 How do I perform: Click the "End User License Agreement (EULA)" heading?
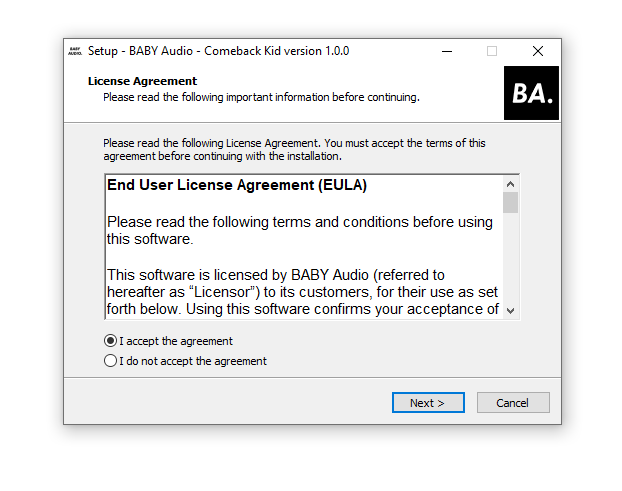click(x=237, y=185)
